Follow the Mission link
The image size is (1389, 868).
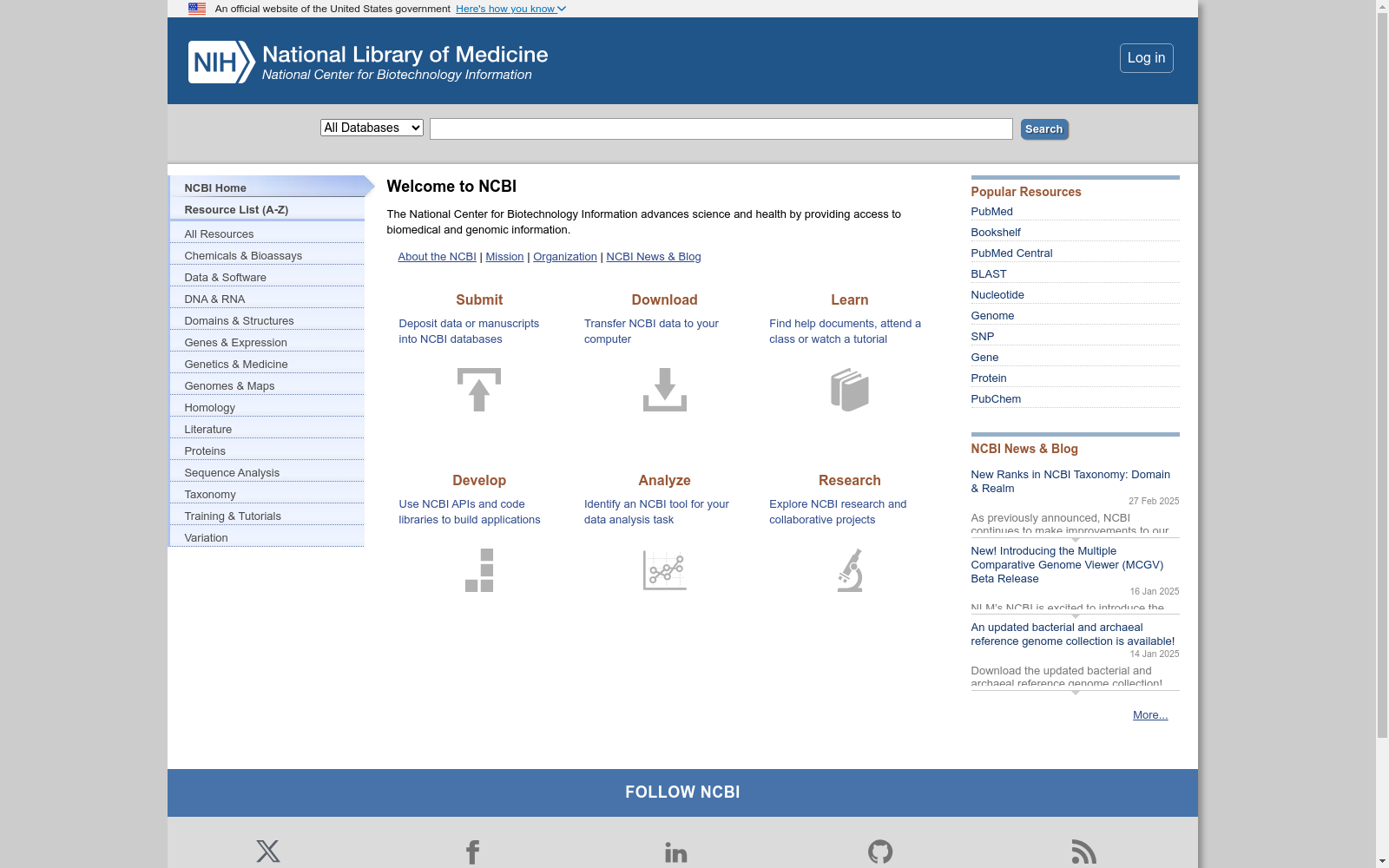(x=504, y=257)
